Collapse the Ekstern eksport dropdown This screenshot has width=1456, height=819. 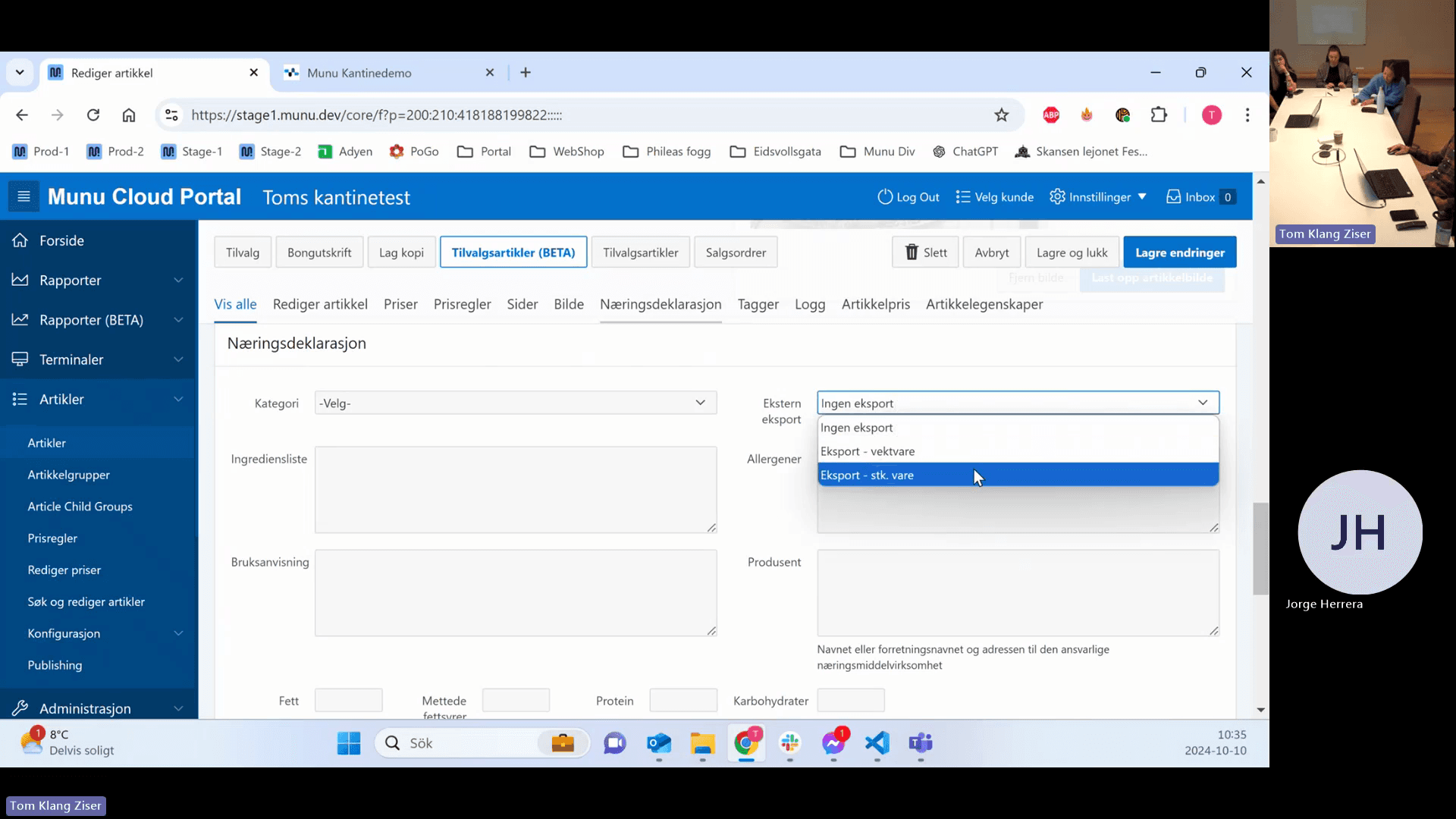pos(1018,403)
